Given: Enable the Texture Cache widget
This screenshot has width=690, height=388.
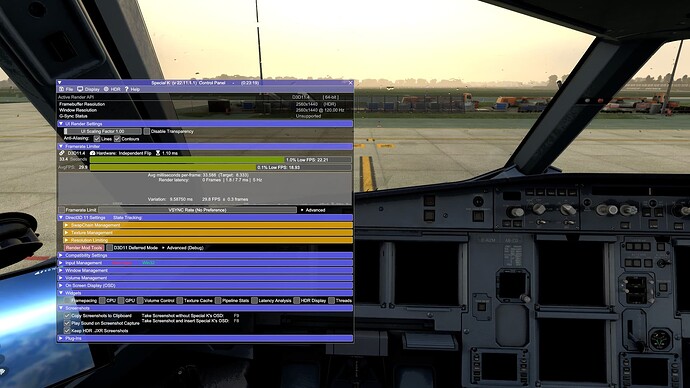Looking at the screenshot, I should [x=180, y=301].
